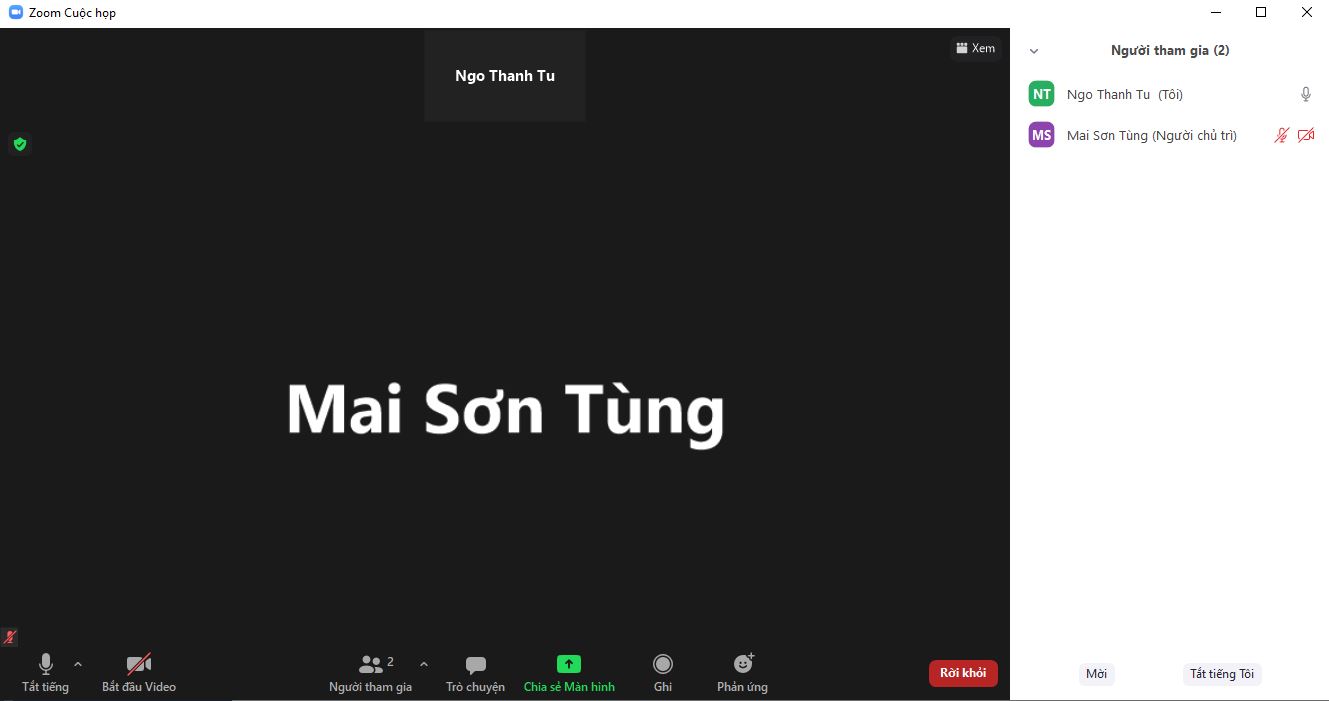Open Phản ứng reactions emoji icon
Screen dimensions: 1329x701
coord(743,663)
